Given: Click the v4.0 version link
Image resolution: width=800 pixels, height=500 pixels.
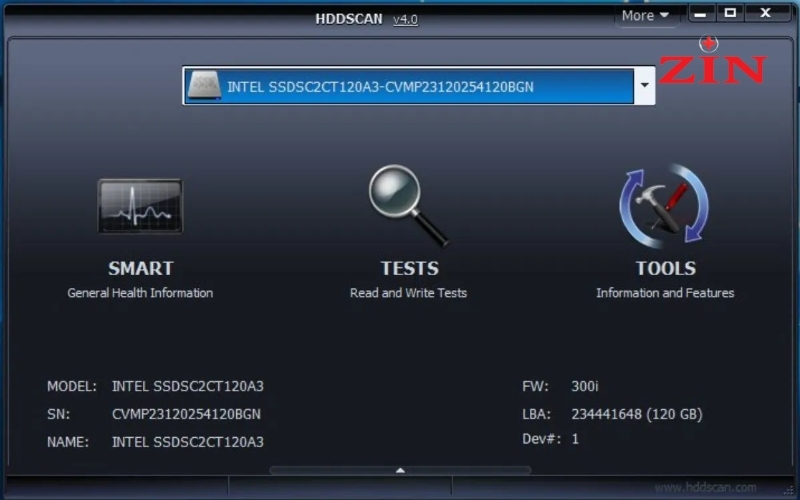Looking at the screenshot, I should coord(406,19).
